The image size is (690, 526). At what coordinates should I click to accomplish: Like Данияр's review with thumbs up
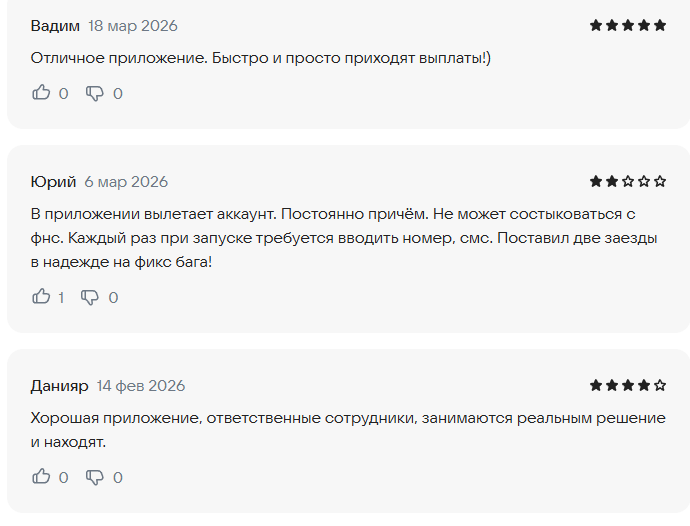pyautogui.click(x=41, y=477)
